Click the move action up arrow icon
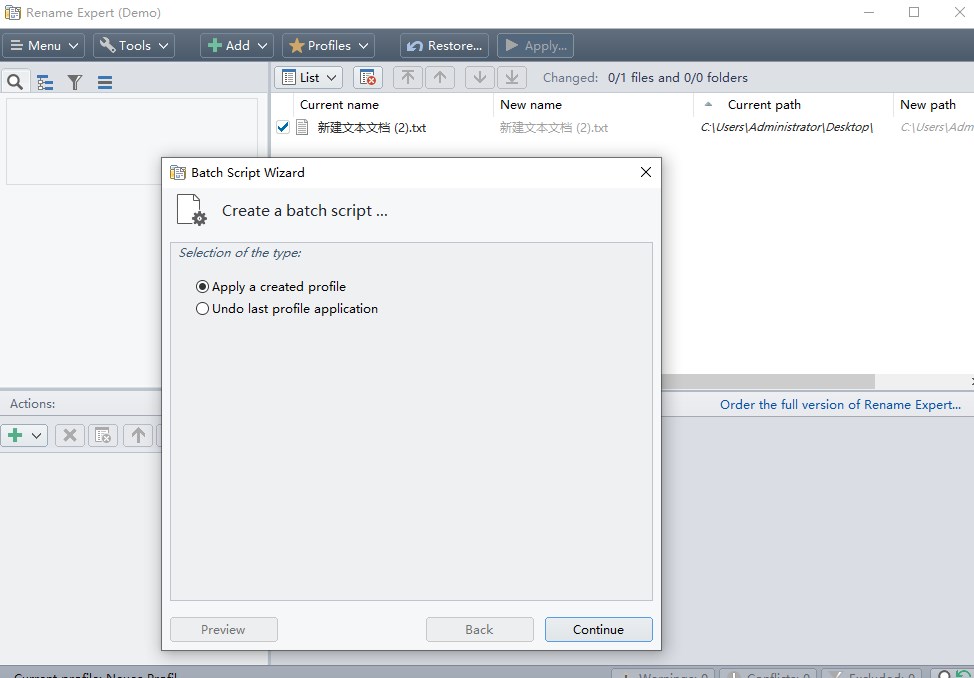Image resolution: width=974 pixels, height=678 pixels. (138, 436)
